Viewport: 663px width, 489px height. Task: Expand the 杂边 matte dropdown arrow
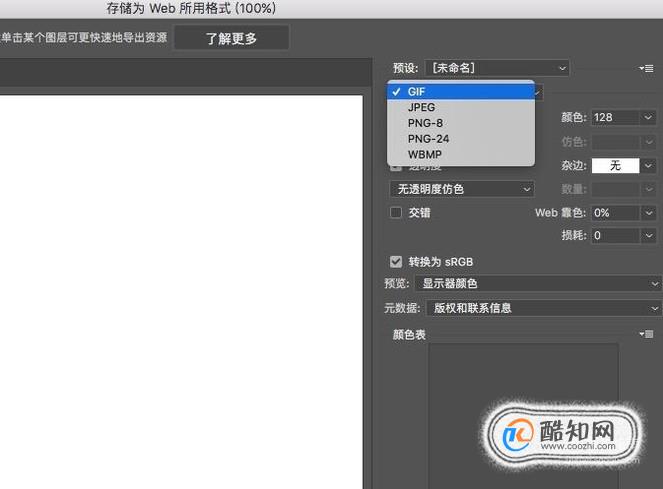click(648, 165)
